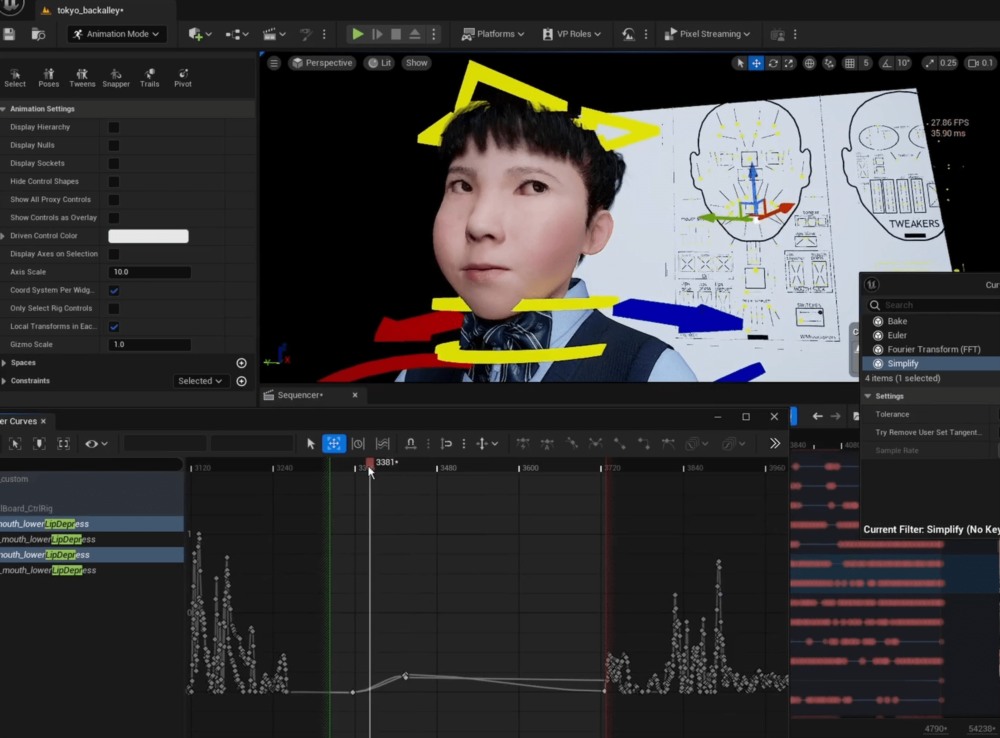Open the Selected constraints filter dropdown

point(200,381)
